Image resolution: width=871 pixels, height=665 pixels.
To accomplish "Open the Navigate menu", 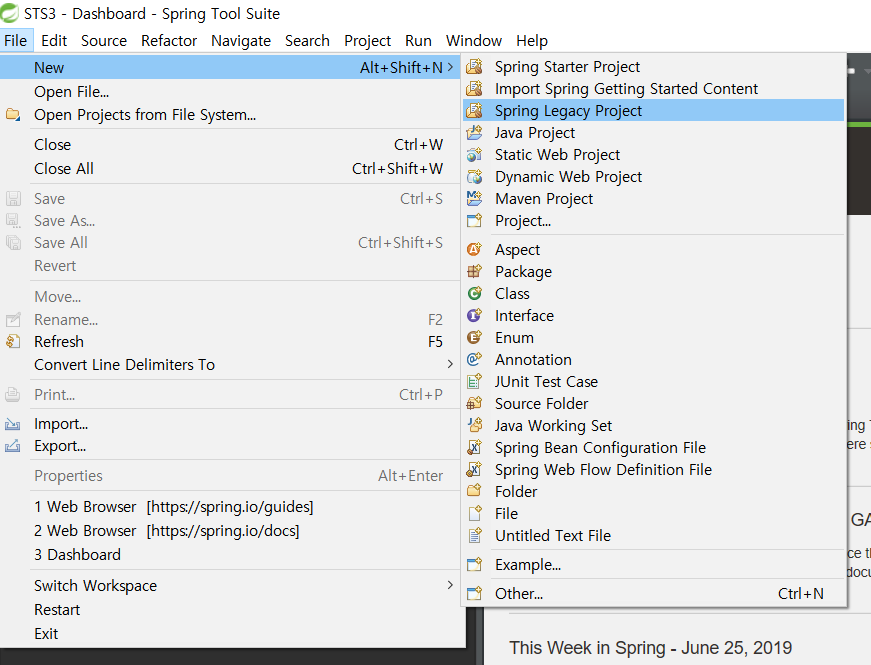I will click(x=241, y=41).
